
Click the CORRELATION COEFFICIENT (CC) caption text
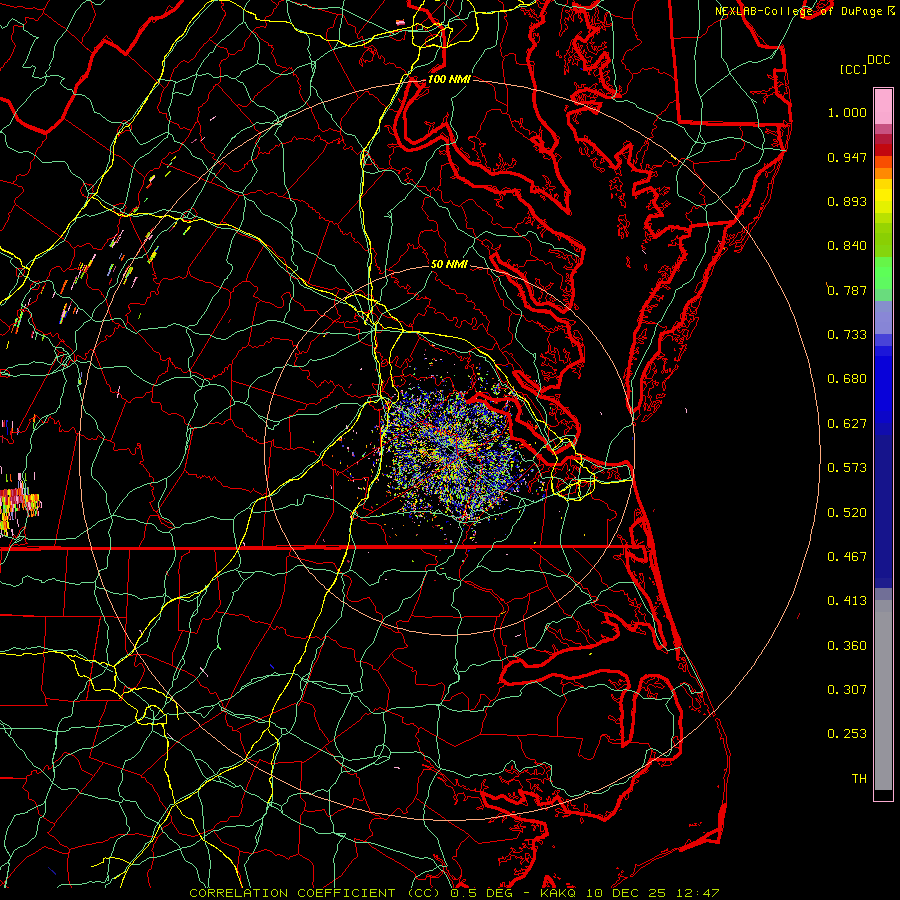tap(315, 893)
